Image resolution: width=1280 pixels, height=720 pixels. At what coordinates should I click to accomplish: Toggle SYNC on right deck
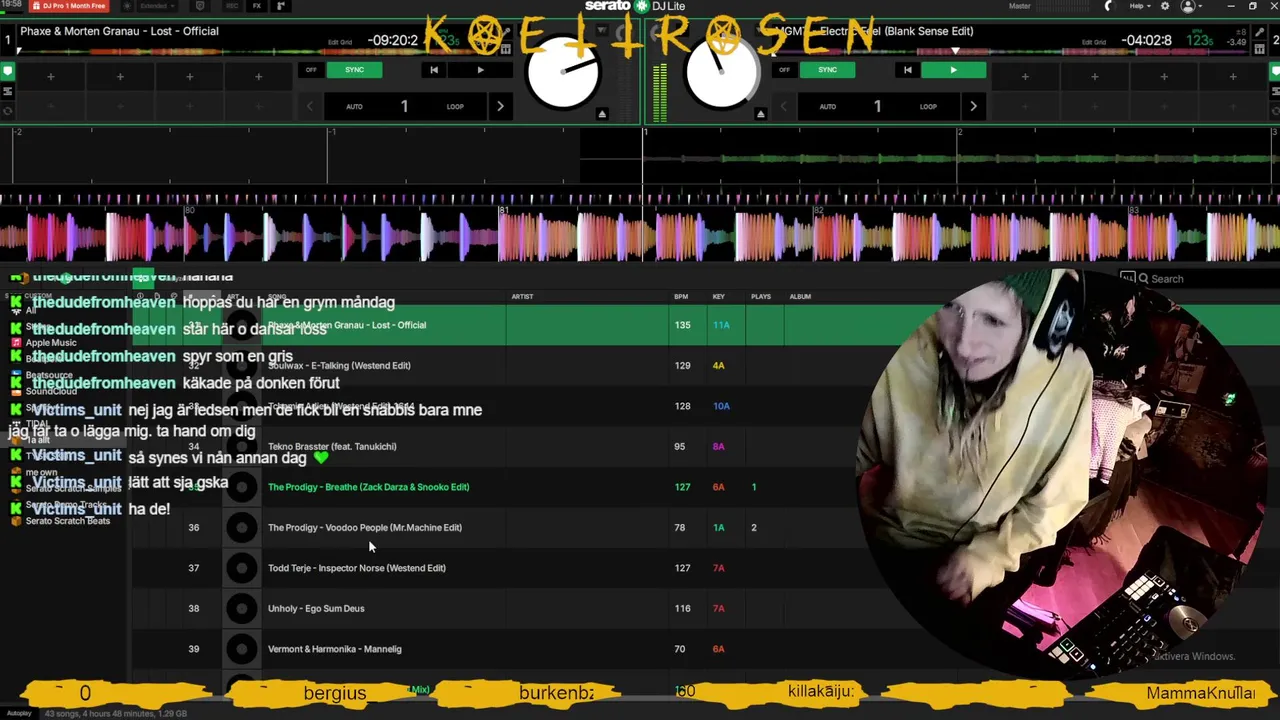pyautogui.click(x=827, y=70)
